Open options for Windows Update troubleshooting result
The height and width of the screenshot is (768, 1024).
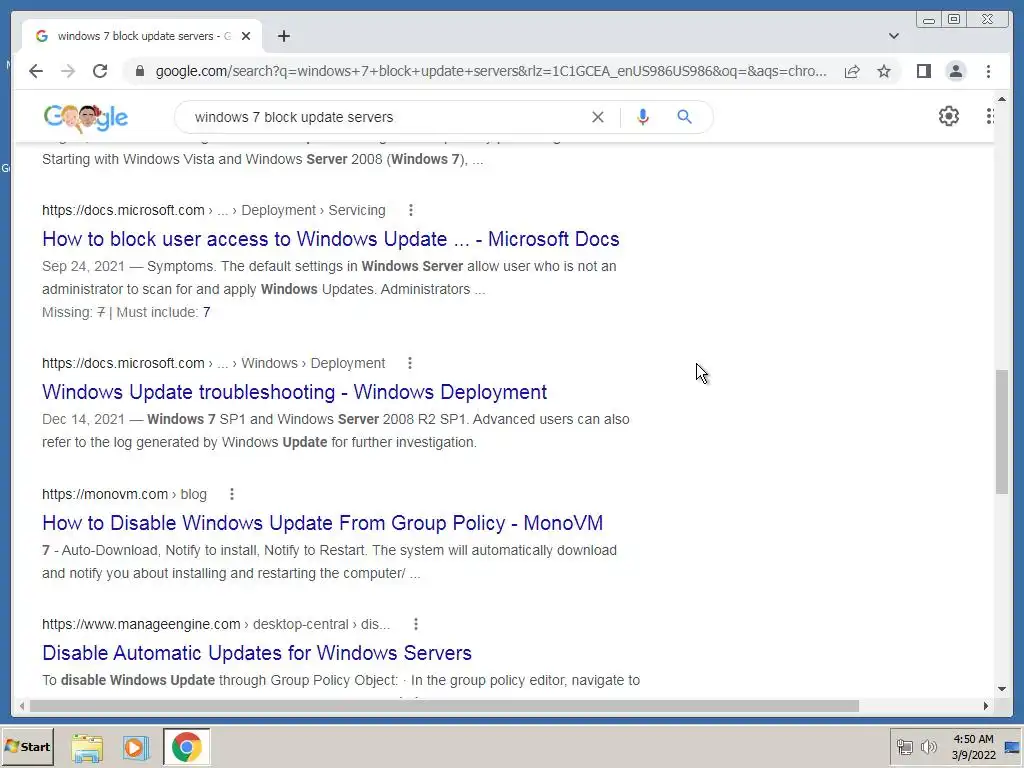(409, 363)
